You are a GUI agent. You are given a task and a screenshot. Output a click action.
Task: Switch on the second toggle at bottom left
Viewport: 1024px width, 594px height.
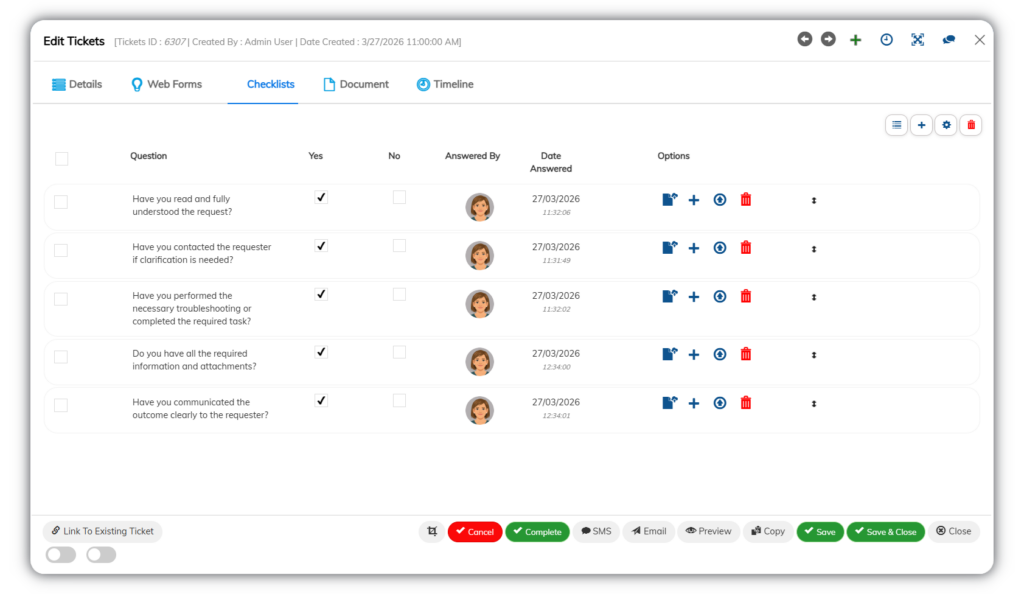click(x=101, y=555)
